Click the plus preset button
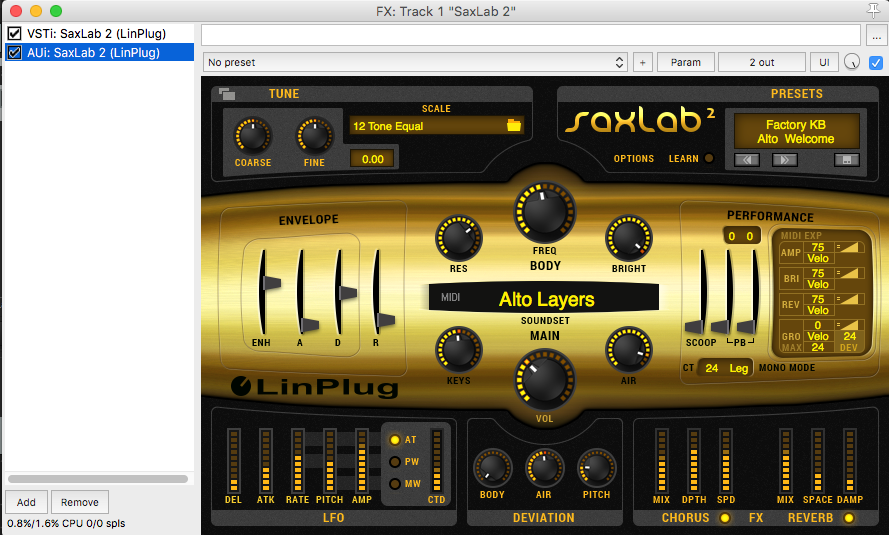The image size is (889, 535). tap(642, 62)
